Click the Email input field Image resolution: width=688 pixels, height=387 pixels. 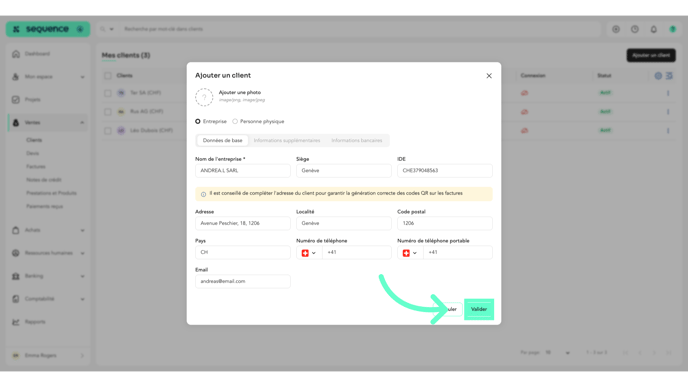(x=243, y=281)
